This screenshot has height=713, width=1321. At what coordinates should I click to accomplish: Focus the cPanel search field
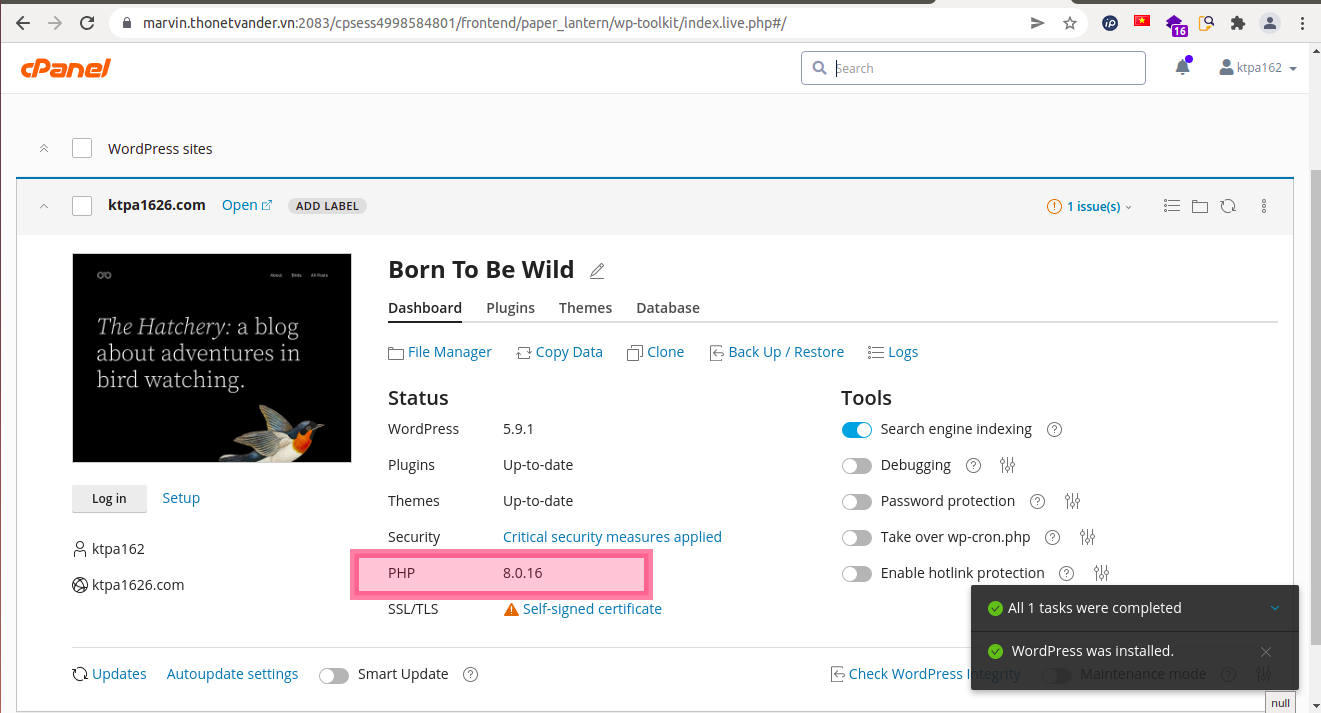(973, 68)
